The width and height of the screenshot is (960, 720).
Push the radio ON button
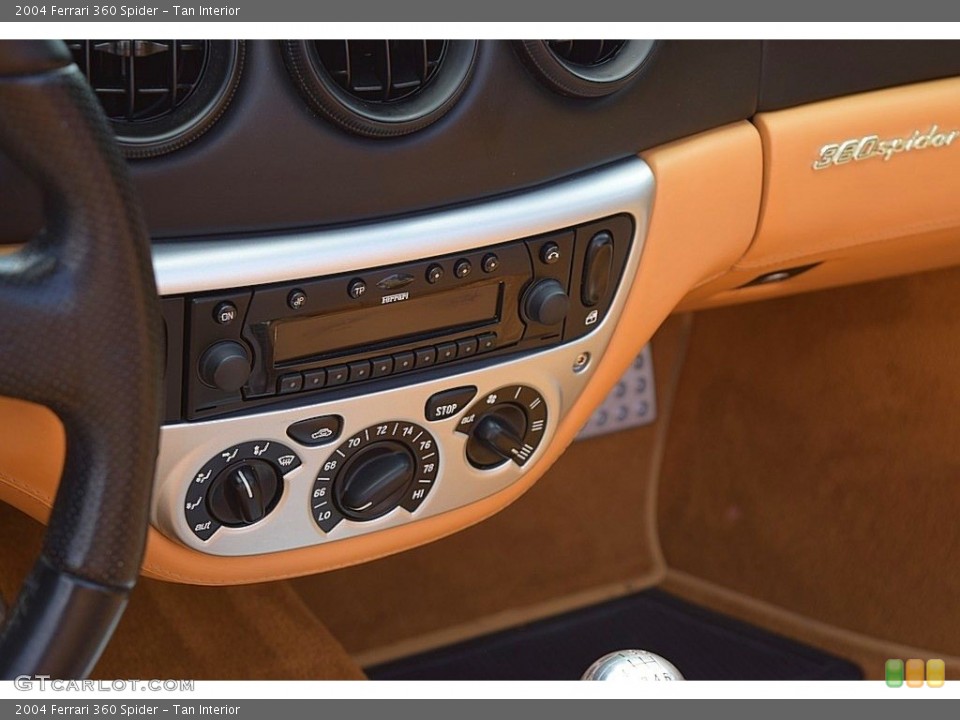tap(226, 315)
